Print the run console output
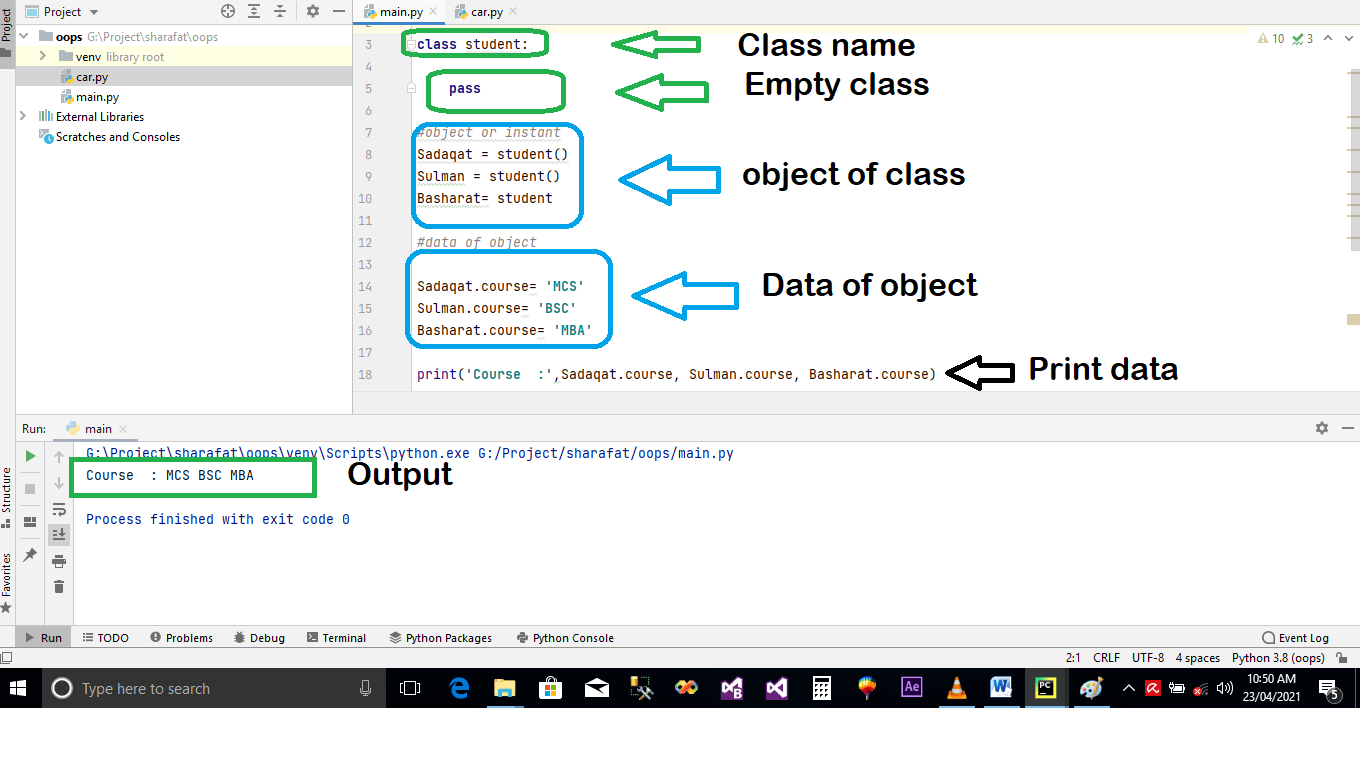The image size is (1366, 768). coord(59,561)
